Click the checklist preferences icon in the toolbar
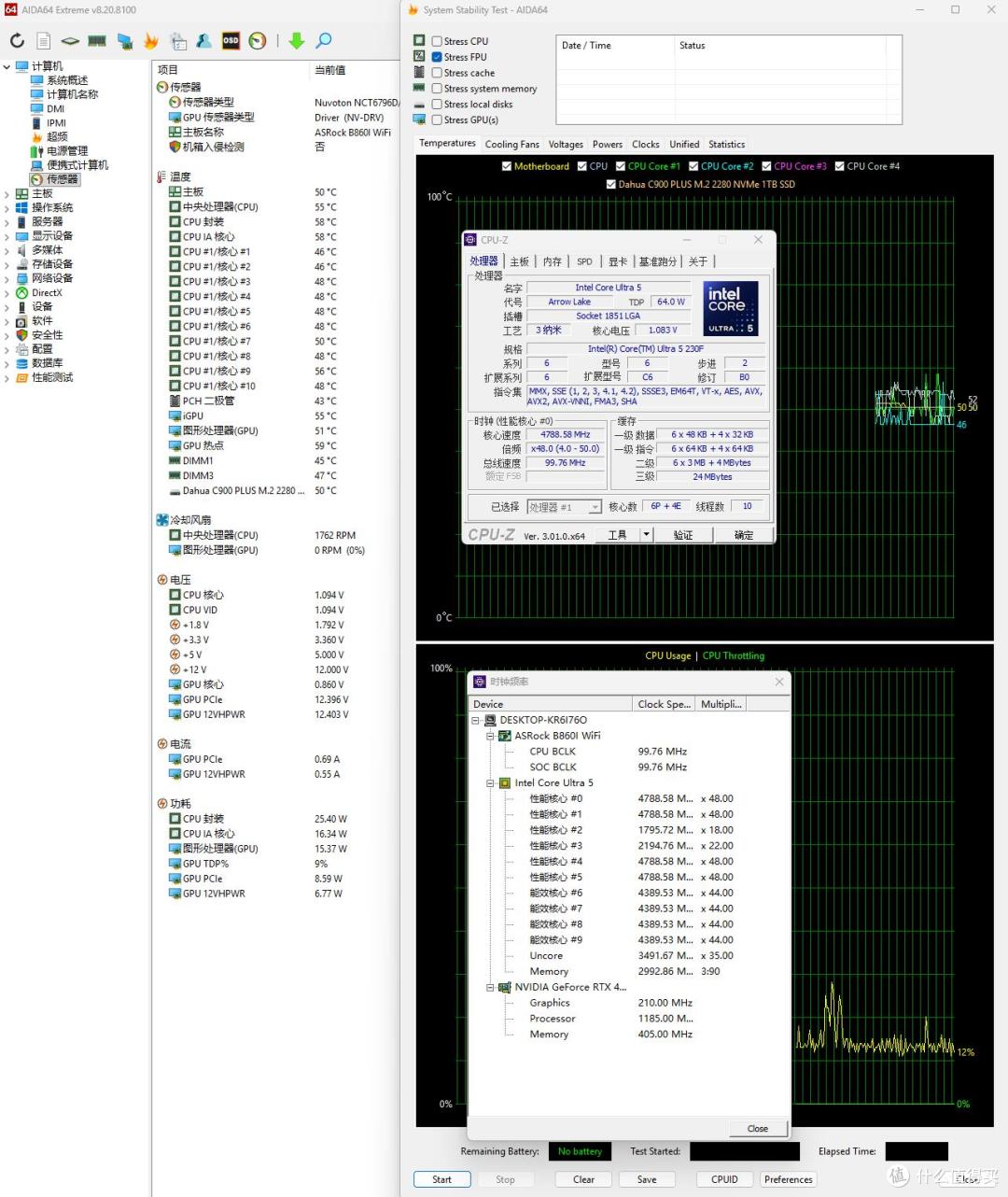The width and height of the screenshot is (1008, 1197). (x=178, y=41)
